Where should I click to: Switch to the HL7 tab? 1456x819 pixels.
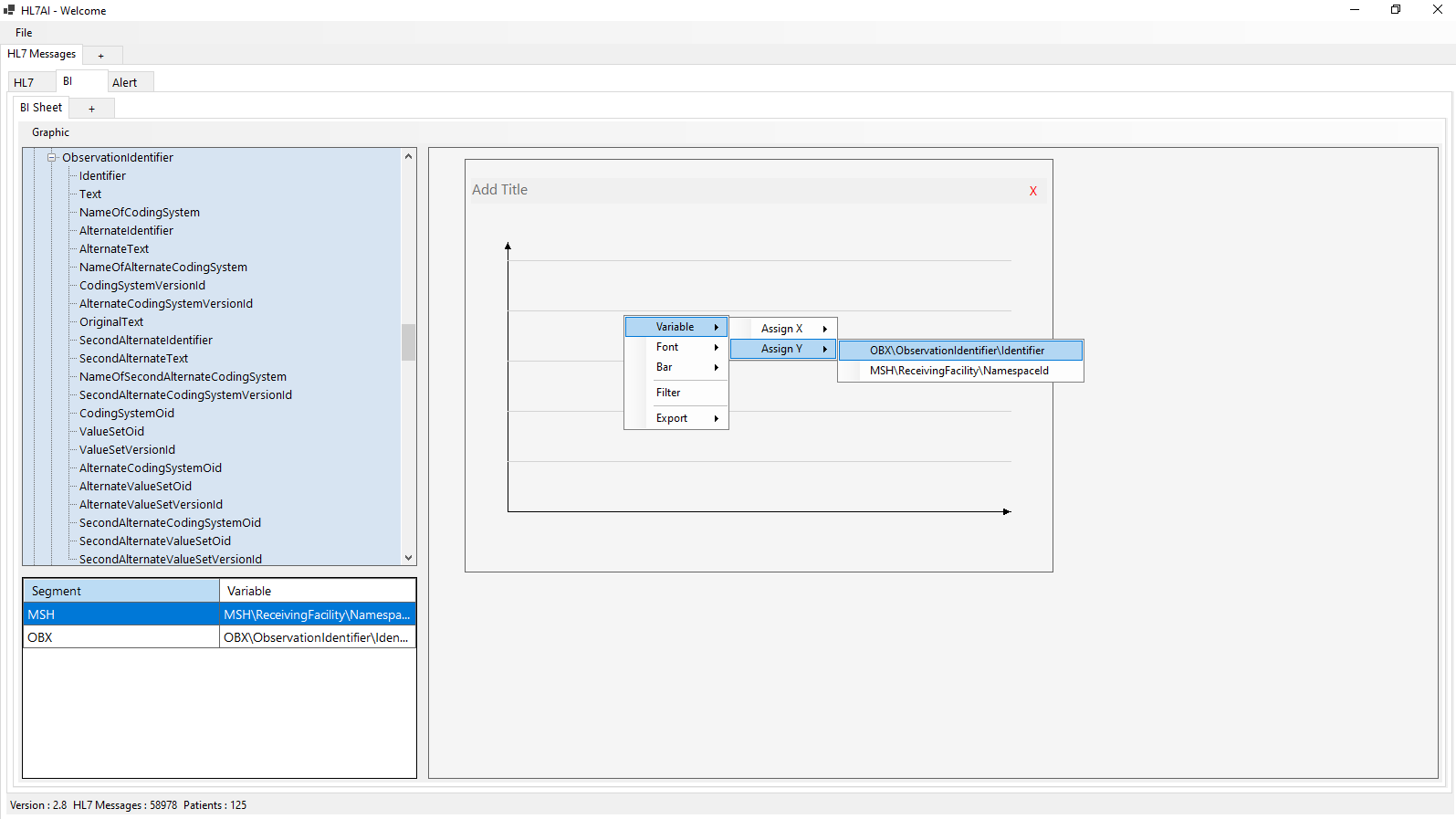click(x=24, y=82)
